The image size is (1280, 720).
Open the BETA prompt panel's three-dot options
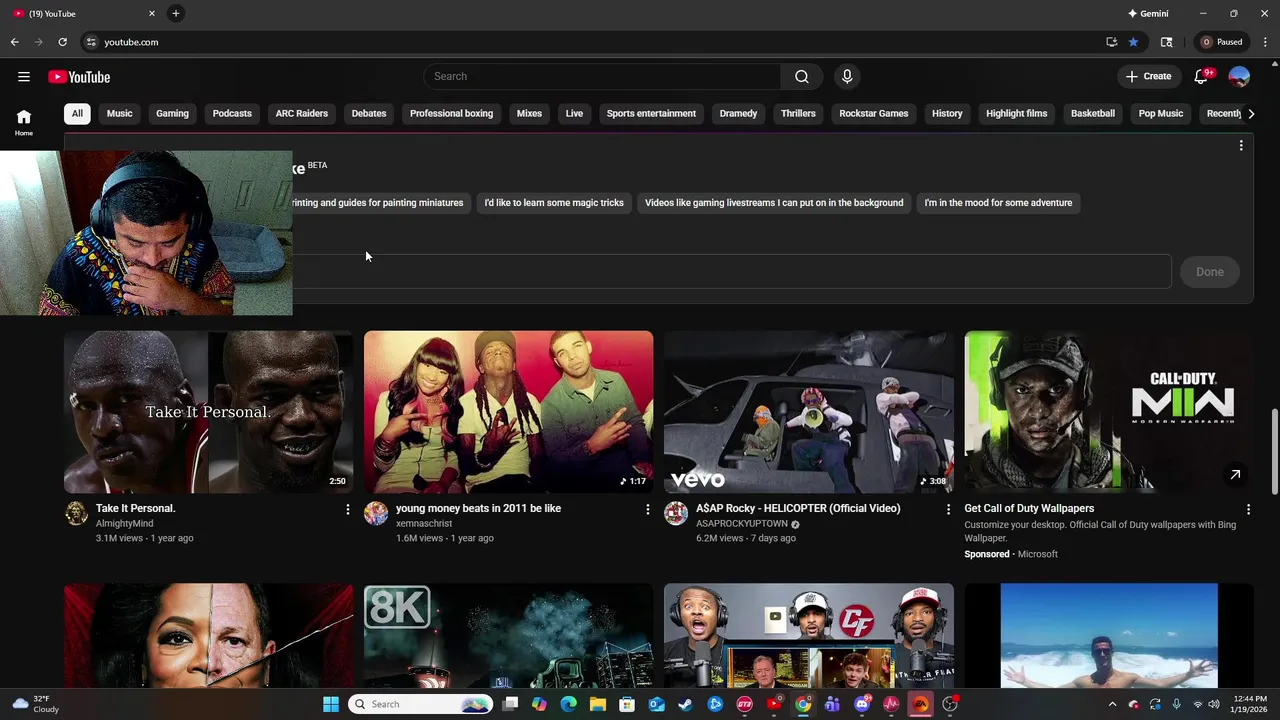click(1241, 146)
